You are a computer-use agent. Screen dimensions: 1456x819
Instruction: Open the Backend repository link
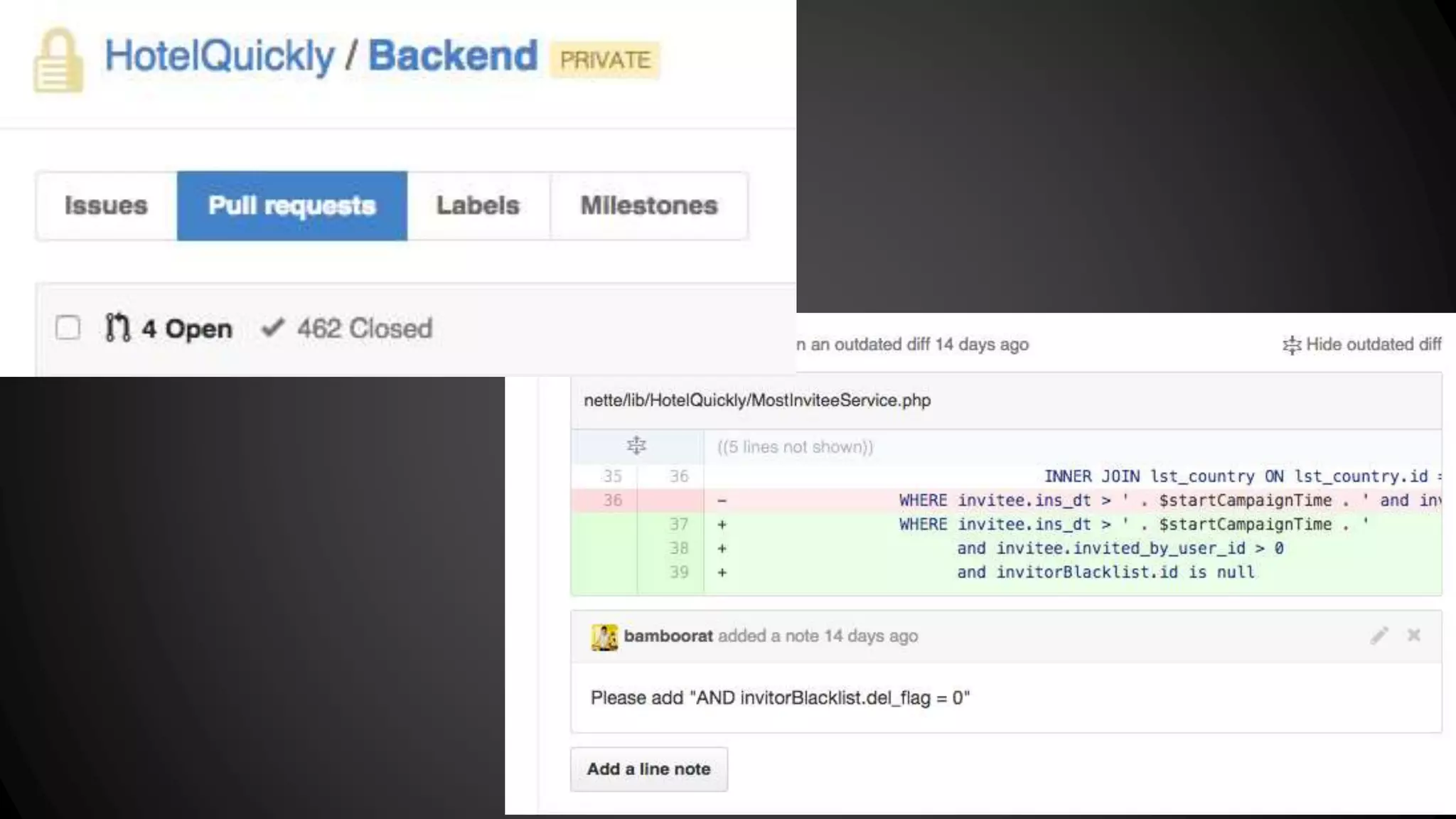tap(453, 56)
